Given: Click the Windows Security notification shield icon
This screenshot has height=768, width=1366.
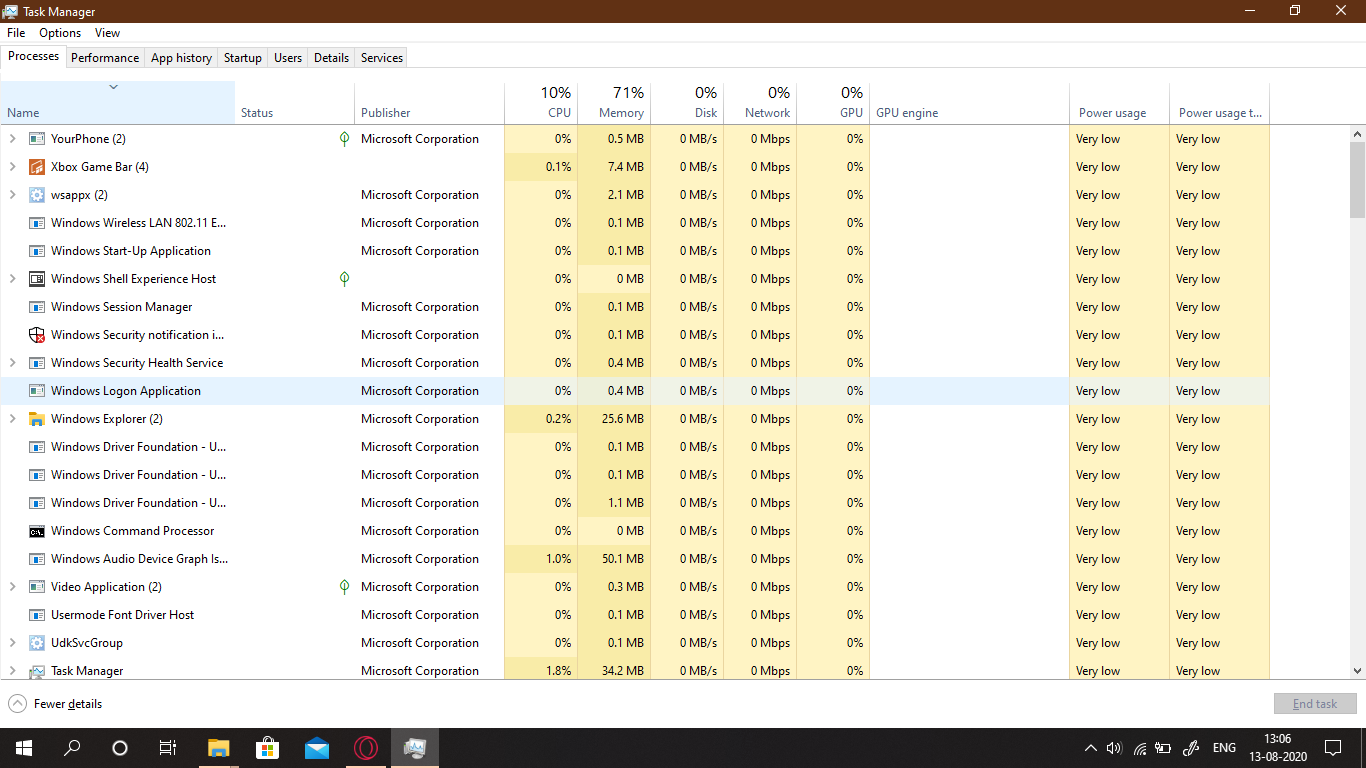Looking at the screenshot, I should click(x=37, y=335).
